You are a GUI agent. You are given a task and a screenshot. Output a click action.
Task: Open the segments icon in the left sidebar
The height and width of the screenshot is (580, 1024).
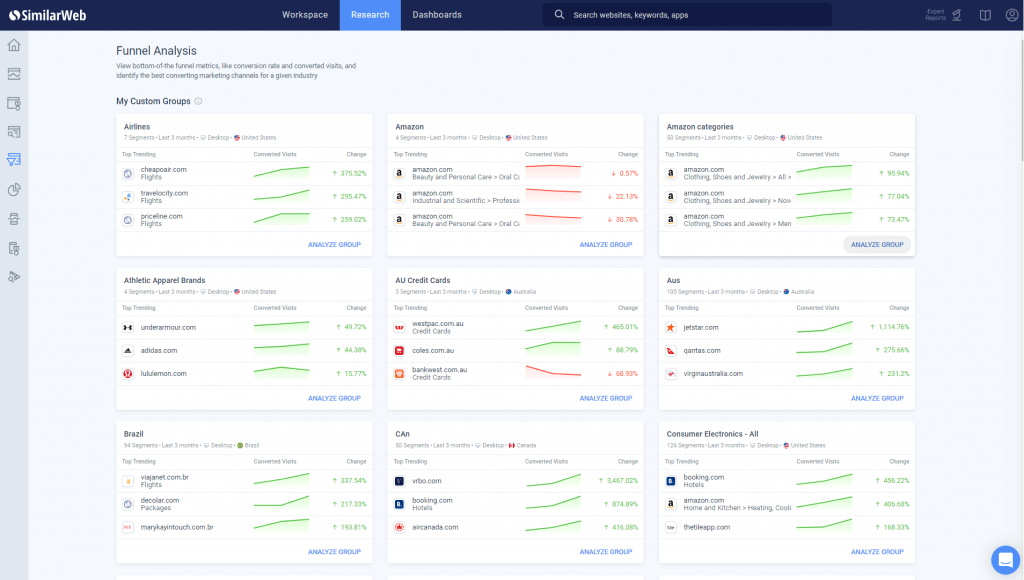coord(14,217)
